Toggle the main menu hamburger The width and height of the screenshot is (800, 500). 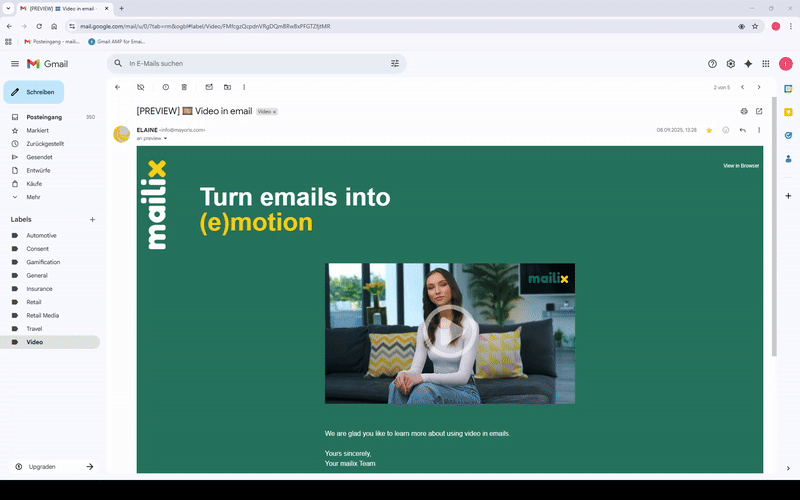[x=15, y=63]
